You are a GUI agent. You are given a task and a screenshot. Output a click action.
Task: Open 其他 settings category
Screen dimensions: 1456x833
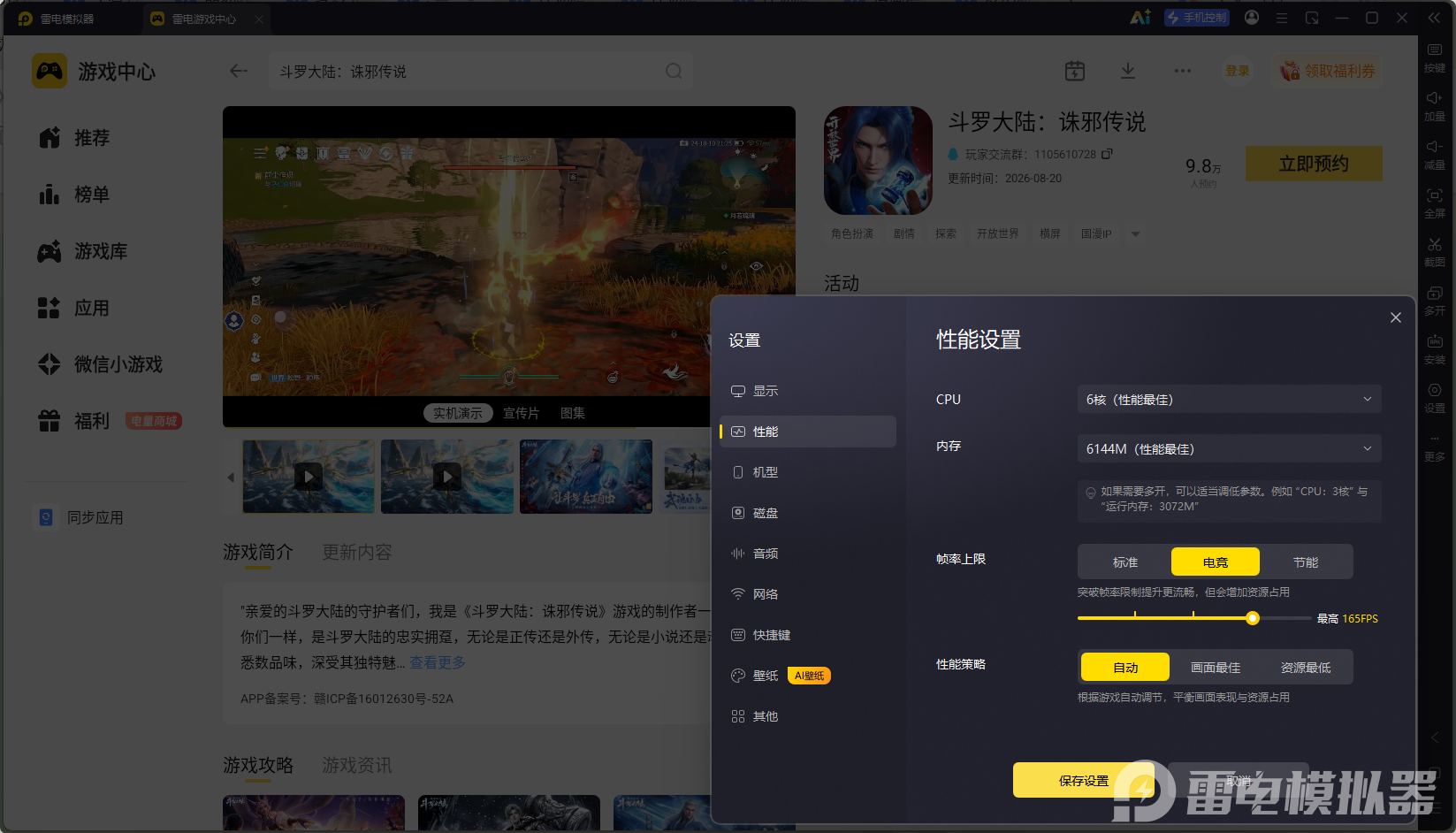808,716
